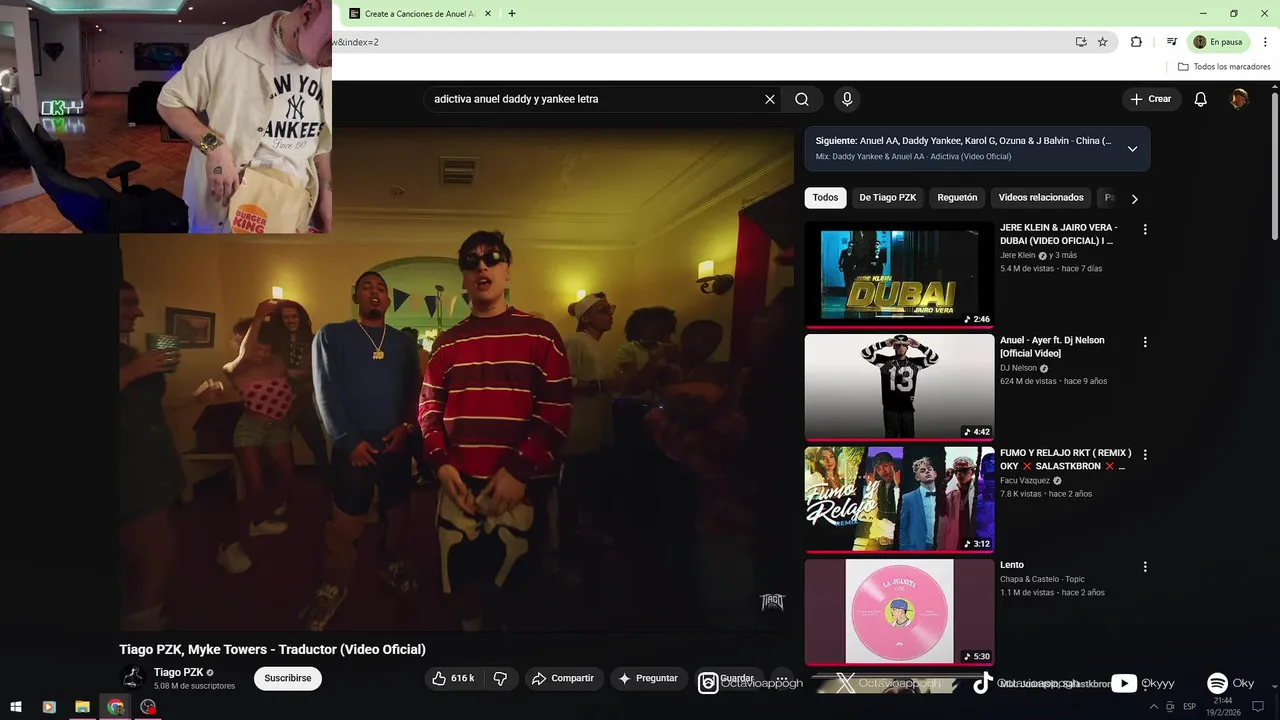Open Todos los marcadores folder
The image size is (1280, 720).
[x=1224, y=67]
